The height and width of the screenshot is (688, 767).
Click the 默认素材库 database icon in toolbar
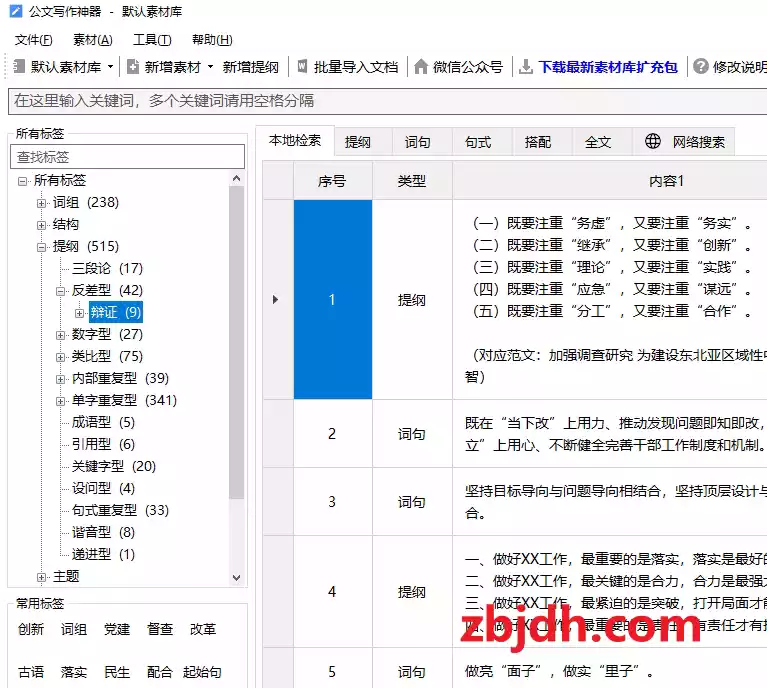coord(19,67)
